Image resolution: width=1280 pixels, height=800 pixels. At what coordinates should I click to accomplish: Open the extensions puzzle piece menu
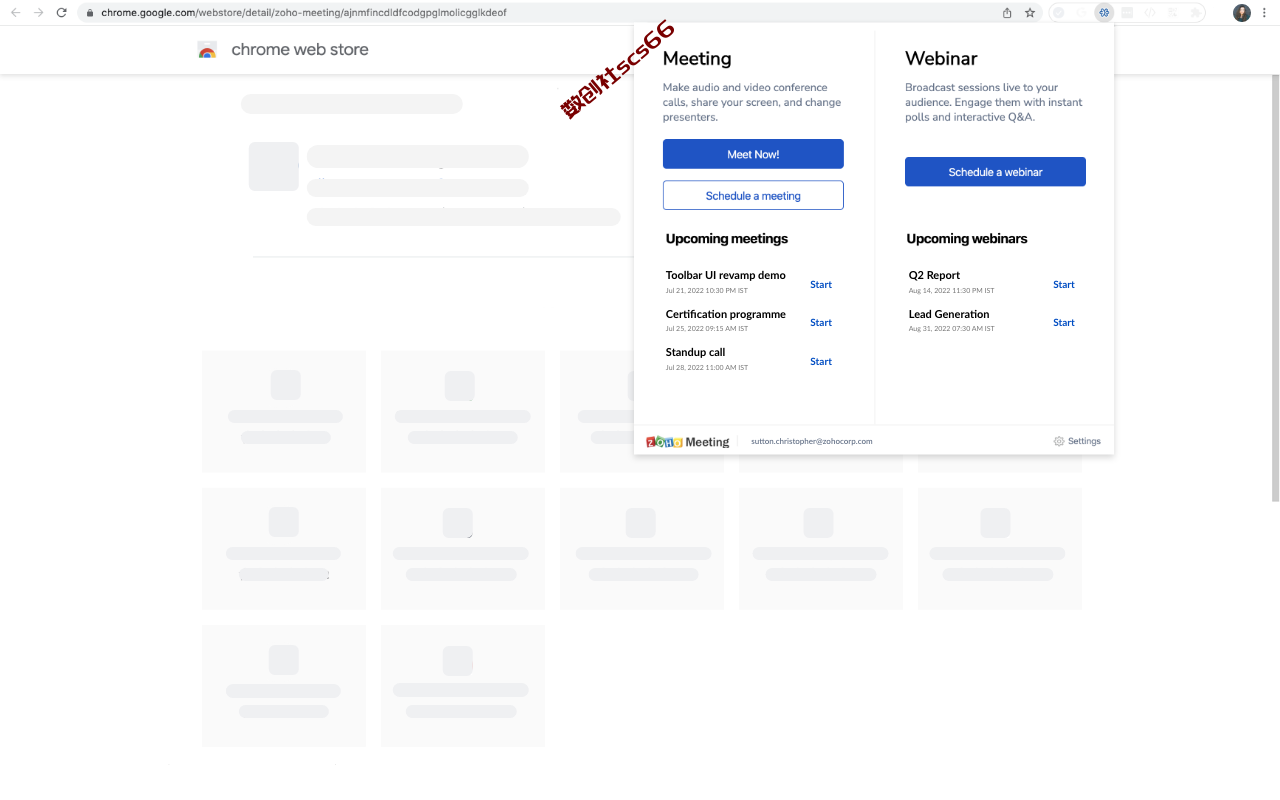coord(1196,13)
